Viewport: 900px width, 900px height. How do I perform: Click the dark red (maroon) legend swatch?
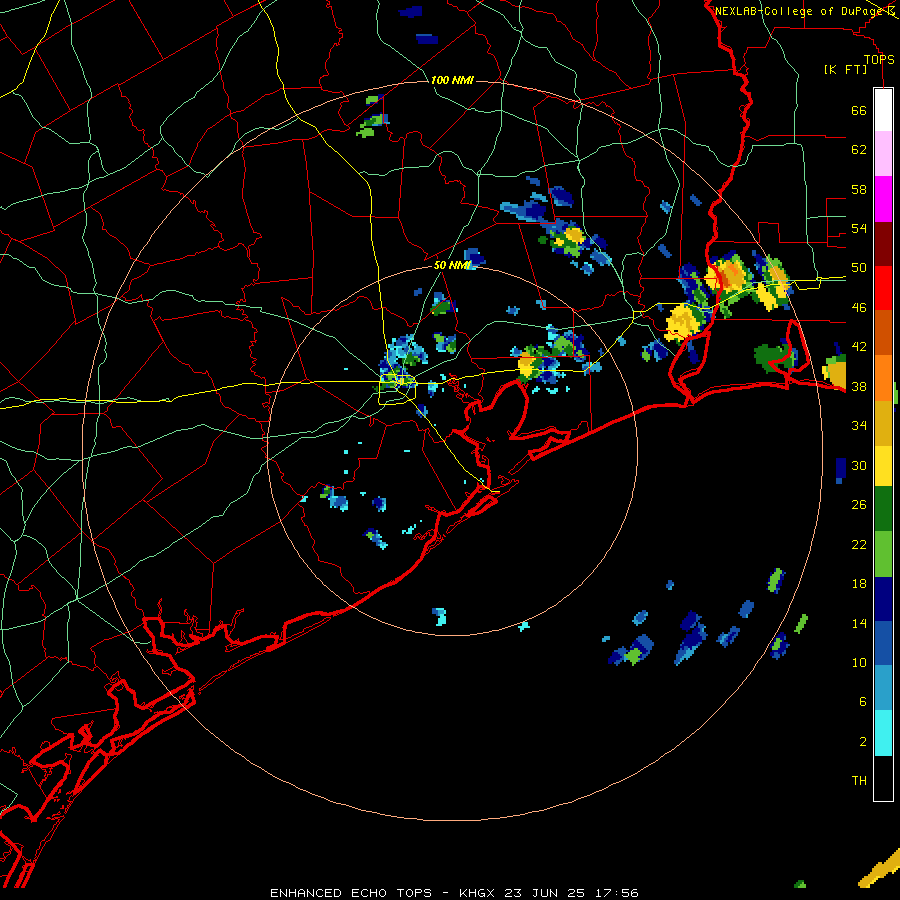[x=883, y=244]
